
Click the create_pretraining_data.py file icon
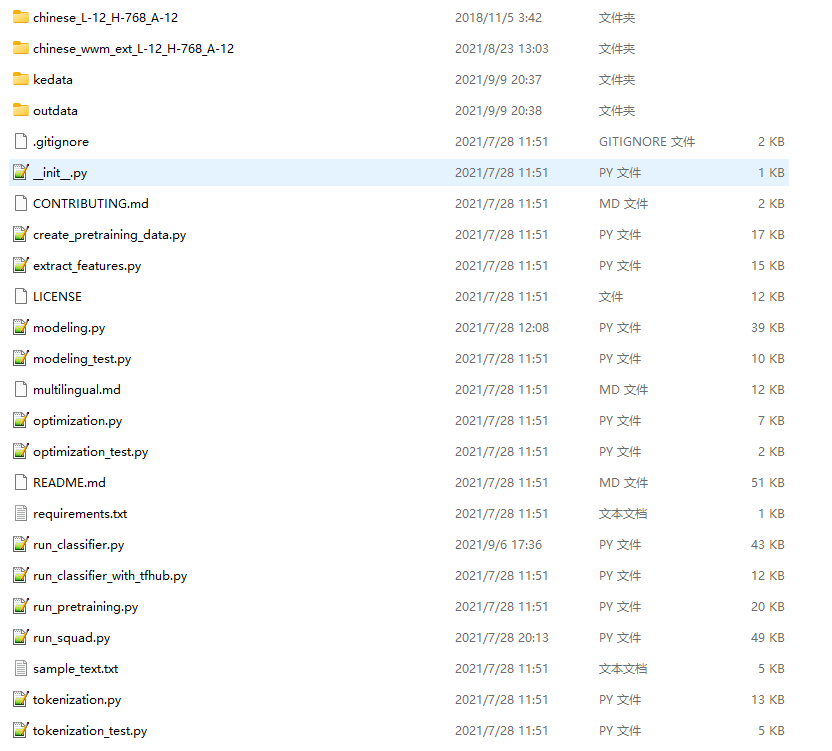click(x=21, y=235)
